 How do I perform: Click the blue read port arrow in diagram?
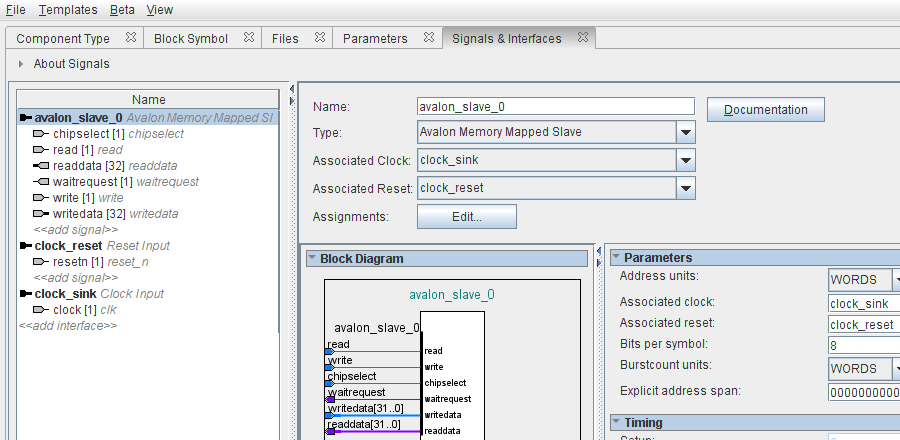coord(330,351)
